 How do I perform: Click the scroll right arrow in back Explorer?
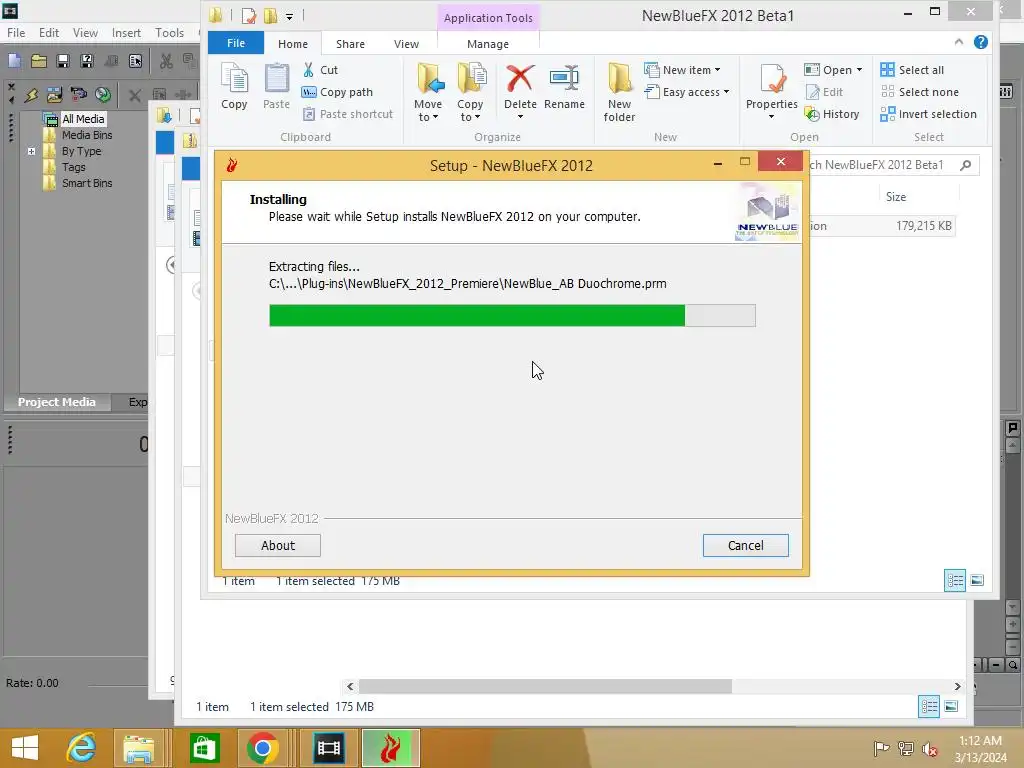(x=957, y=686)
